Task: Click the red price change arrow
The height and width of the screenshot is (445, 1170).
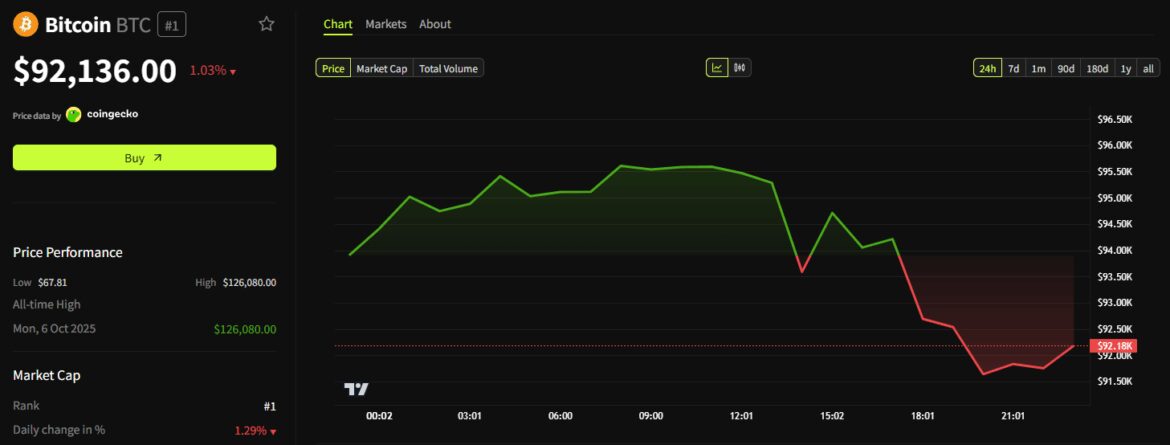Action: (x=233, y=72)
